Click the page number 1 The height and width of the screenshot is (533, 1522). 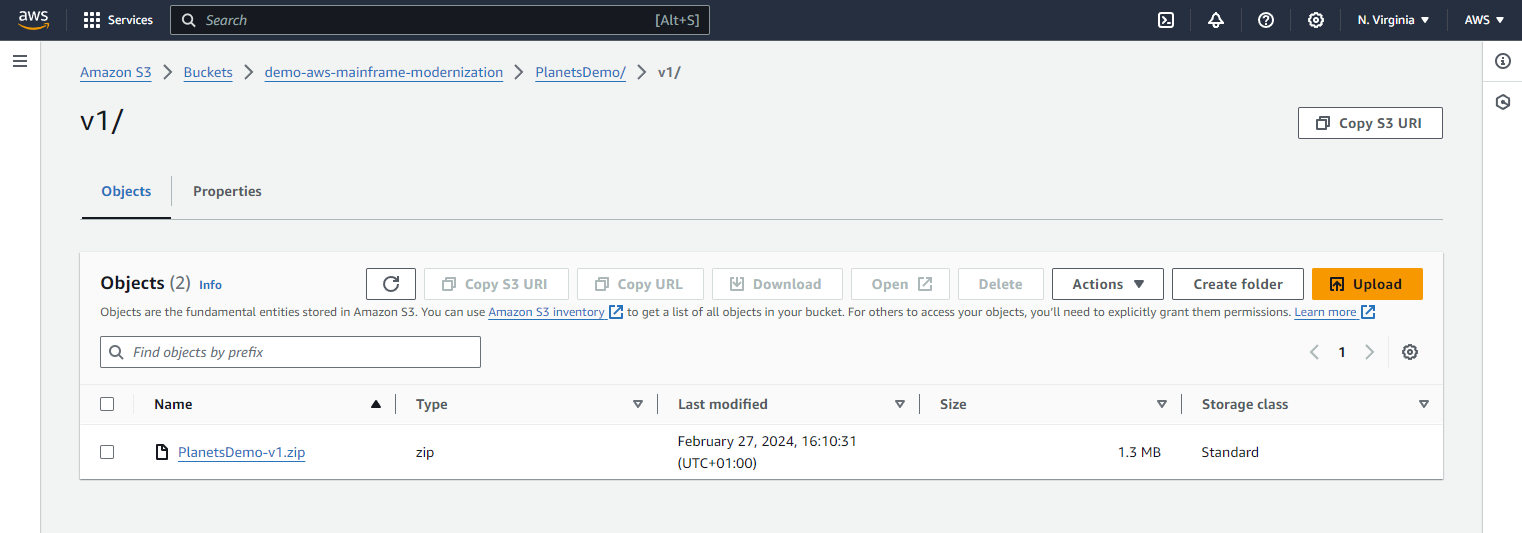coord(1342,352)
